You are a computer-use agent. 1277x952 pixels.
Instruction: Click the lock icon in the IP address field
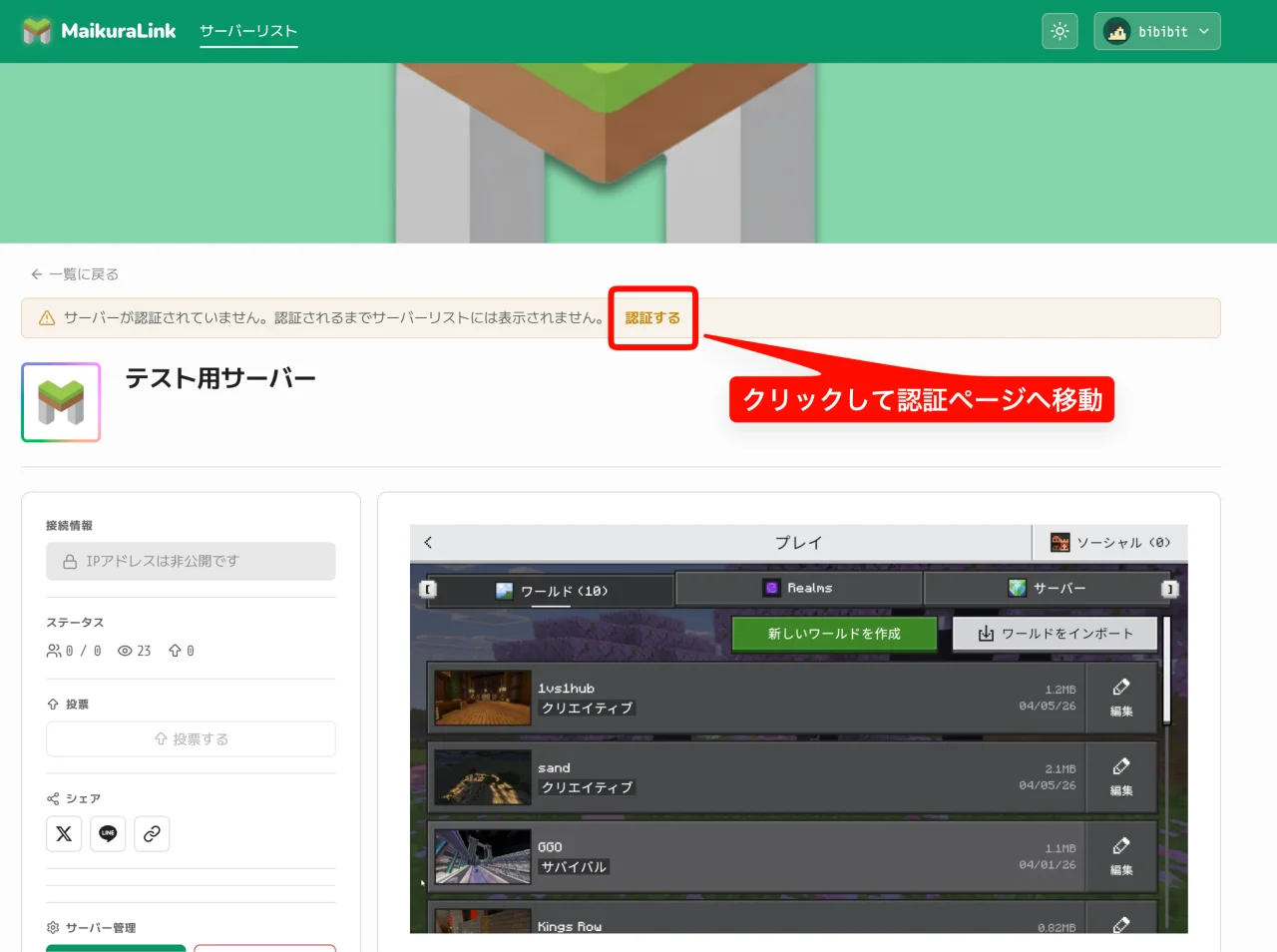coord(70,562)
